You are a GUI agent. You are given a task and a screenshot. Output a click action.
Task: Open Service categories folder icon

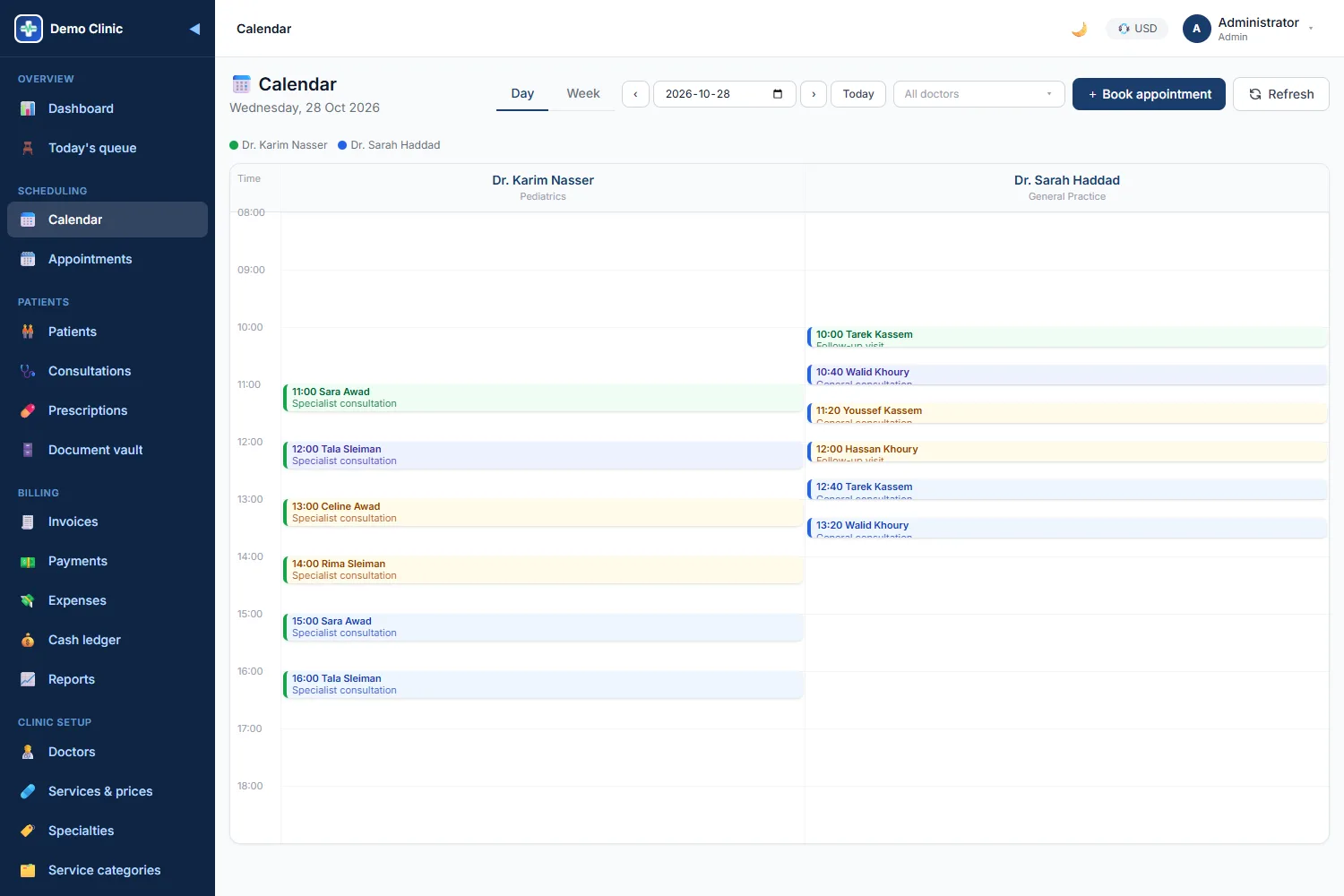pyautogui.click(x=28, y=870)
